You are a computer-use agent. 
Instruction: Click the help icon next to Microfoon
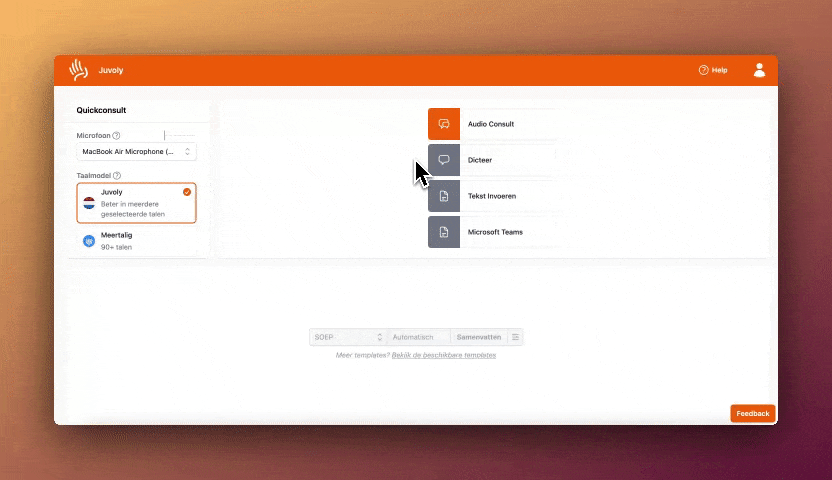tap(117, 136)
